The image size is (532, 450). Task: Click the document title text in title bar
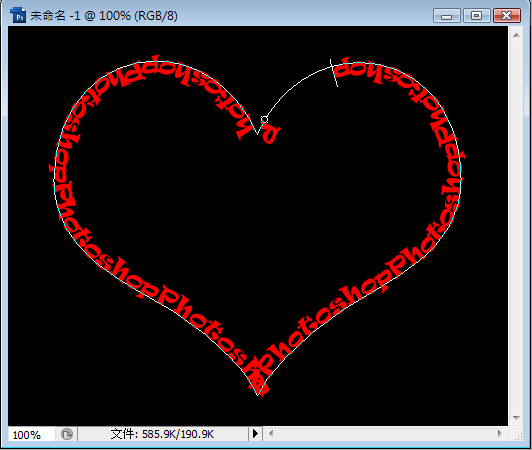[104, 16]
